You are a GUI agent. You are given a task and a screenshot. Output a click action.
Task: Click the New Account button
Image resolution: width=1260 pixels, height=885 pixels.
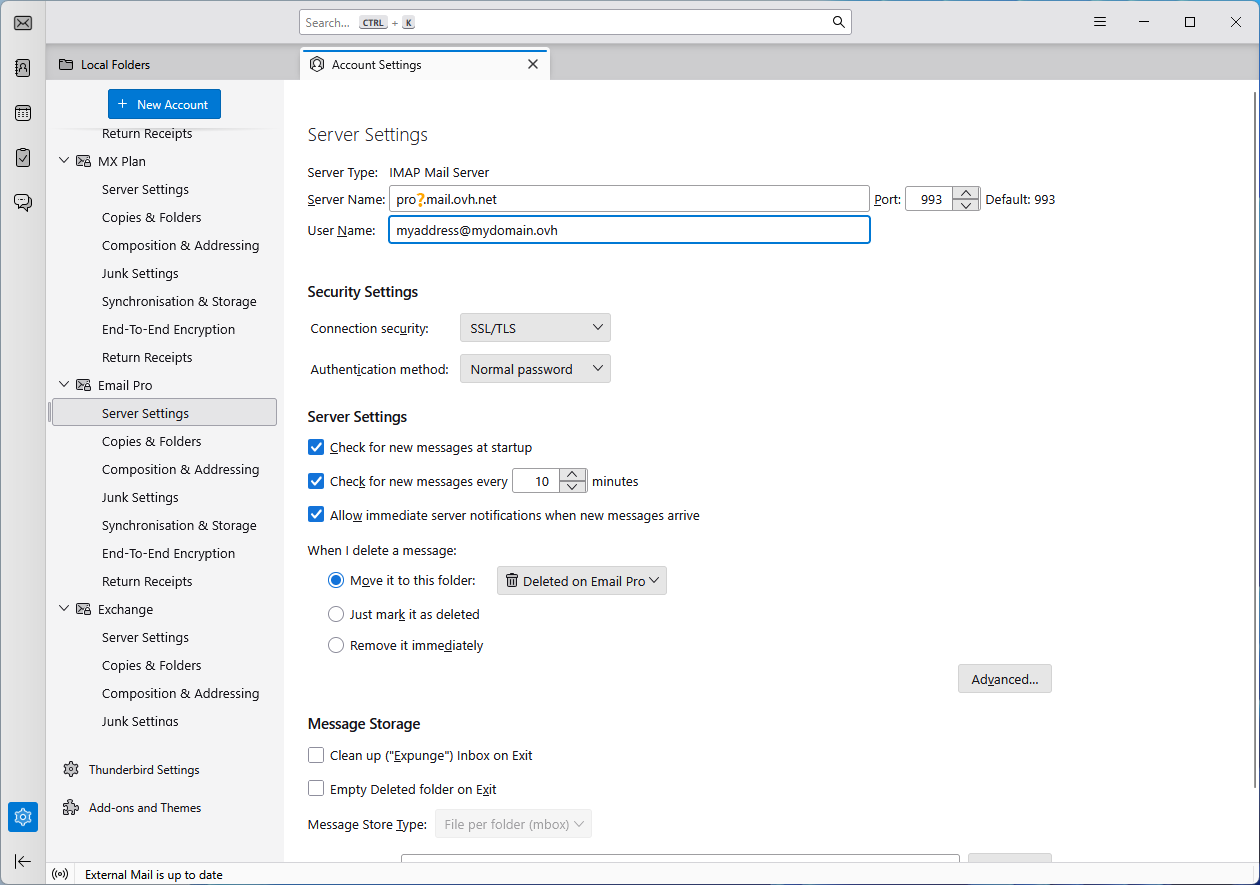pyautogui.click(x=164, y=104)
